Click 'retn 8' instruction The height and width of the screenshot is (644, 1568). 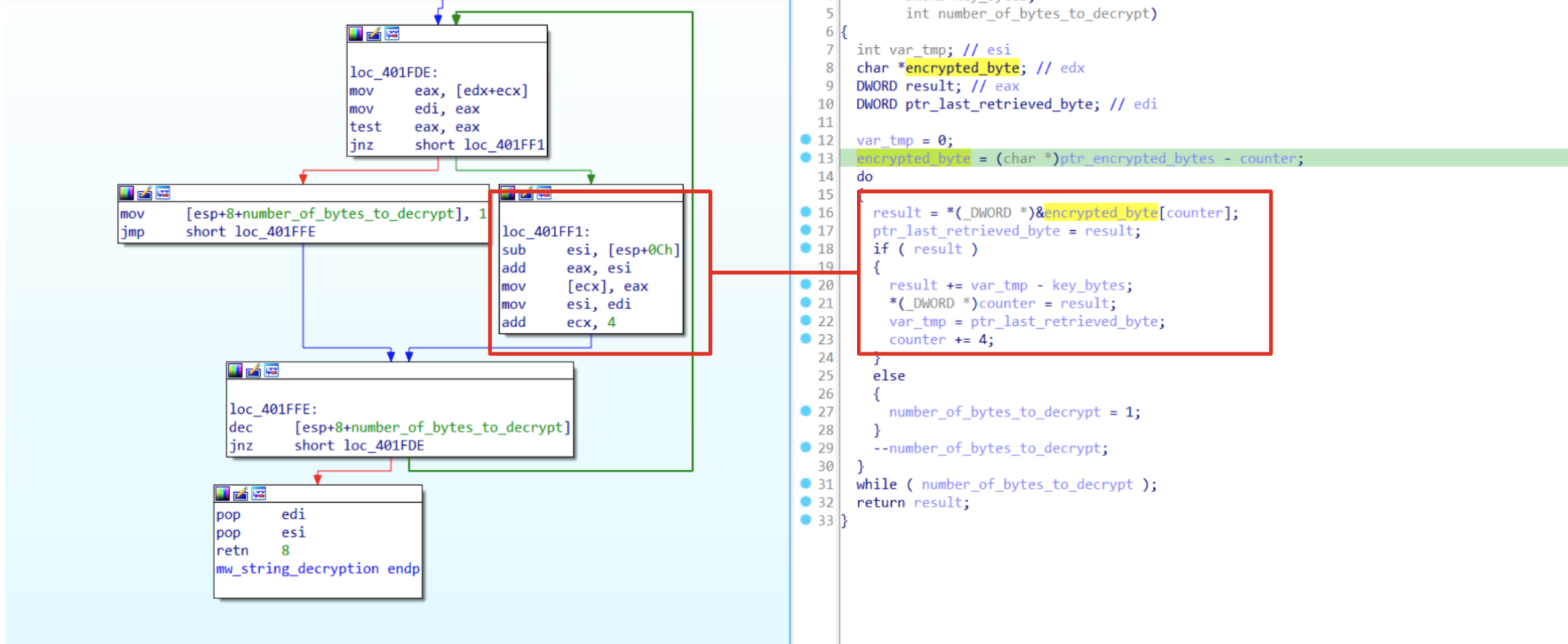click(x=252, y=551)
